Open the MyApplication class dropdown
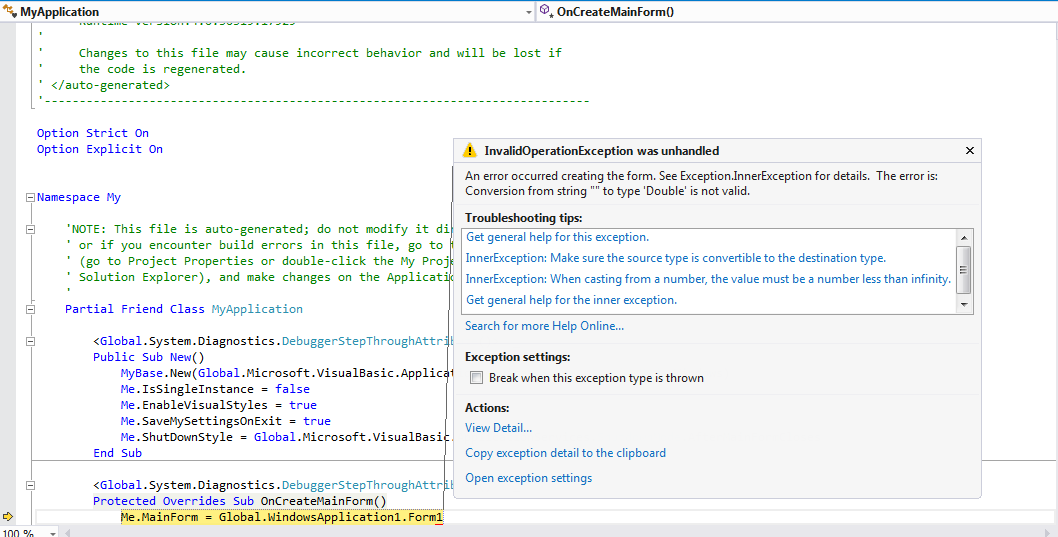This screenshot has width=1058, height=537. tap(527, 11)
